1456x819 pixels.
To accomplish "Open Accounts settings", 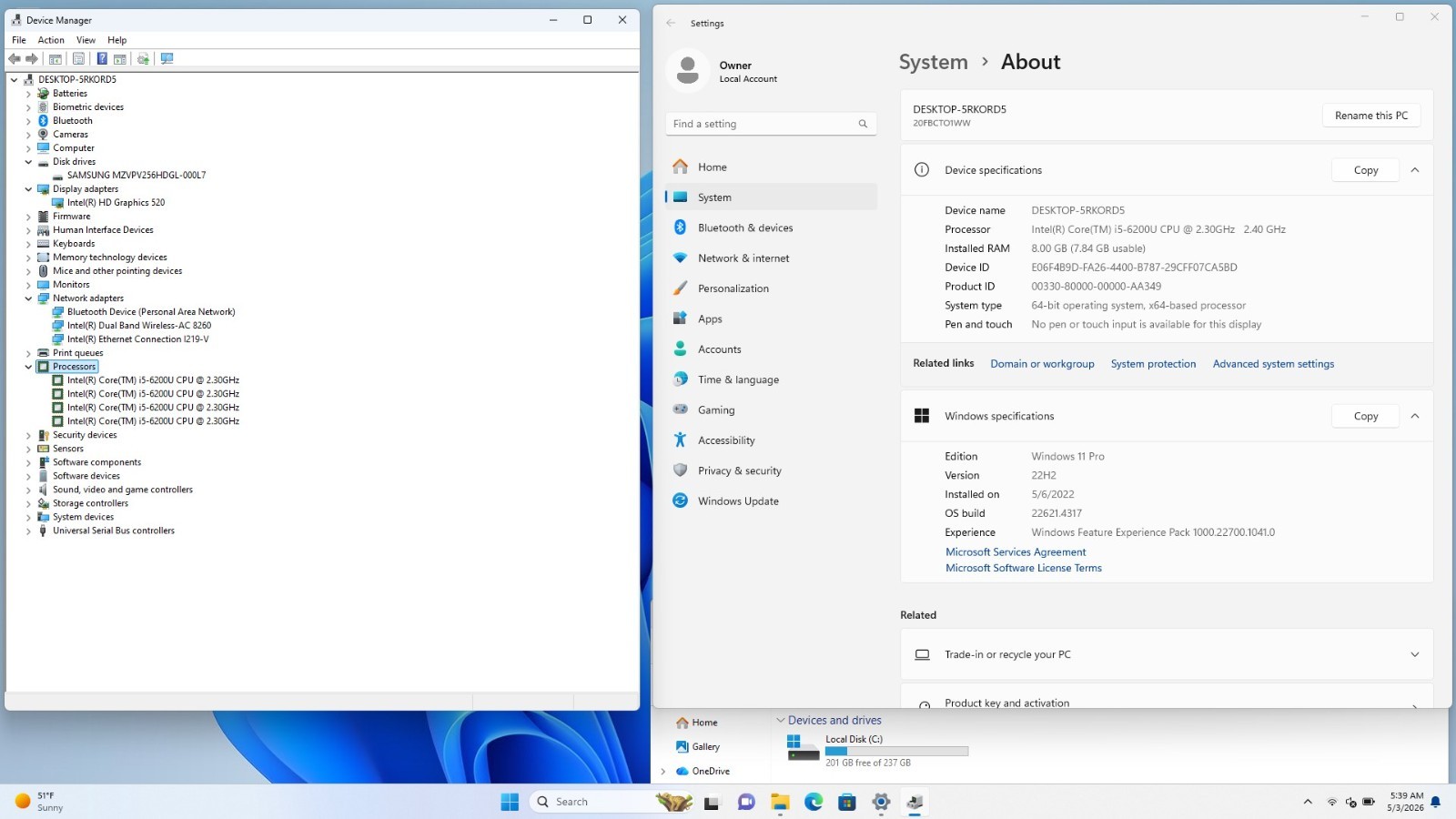I will point(771,349).
